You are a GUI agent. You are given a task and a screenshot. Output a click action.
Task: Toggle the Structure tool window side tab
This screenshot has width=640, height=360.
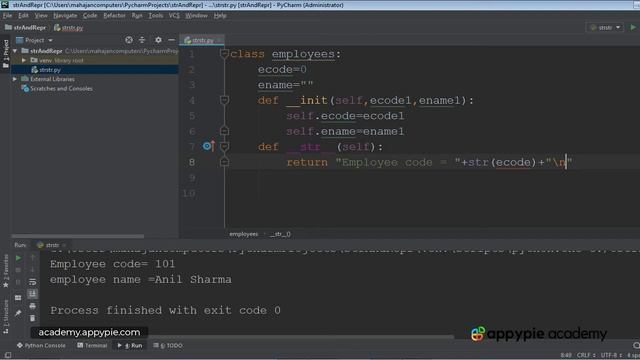tap(5, 316)
